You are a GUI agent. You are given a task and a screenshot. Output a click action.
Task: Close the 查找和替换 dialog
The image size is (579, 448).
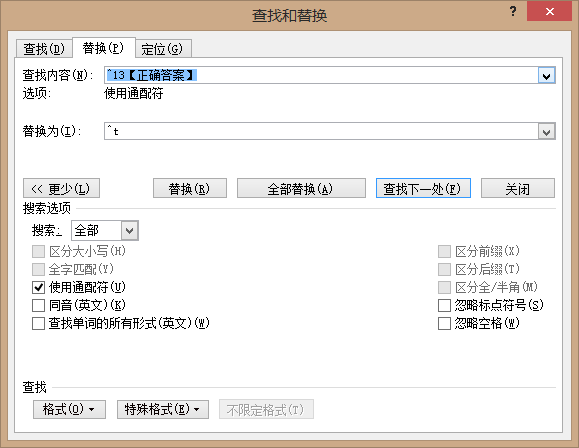[x=549, y=11]
